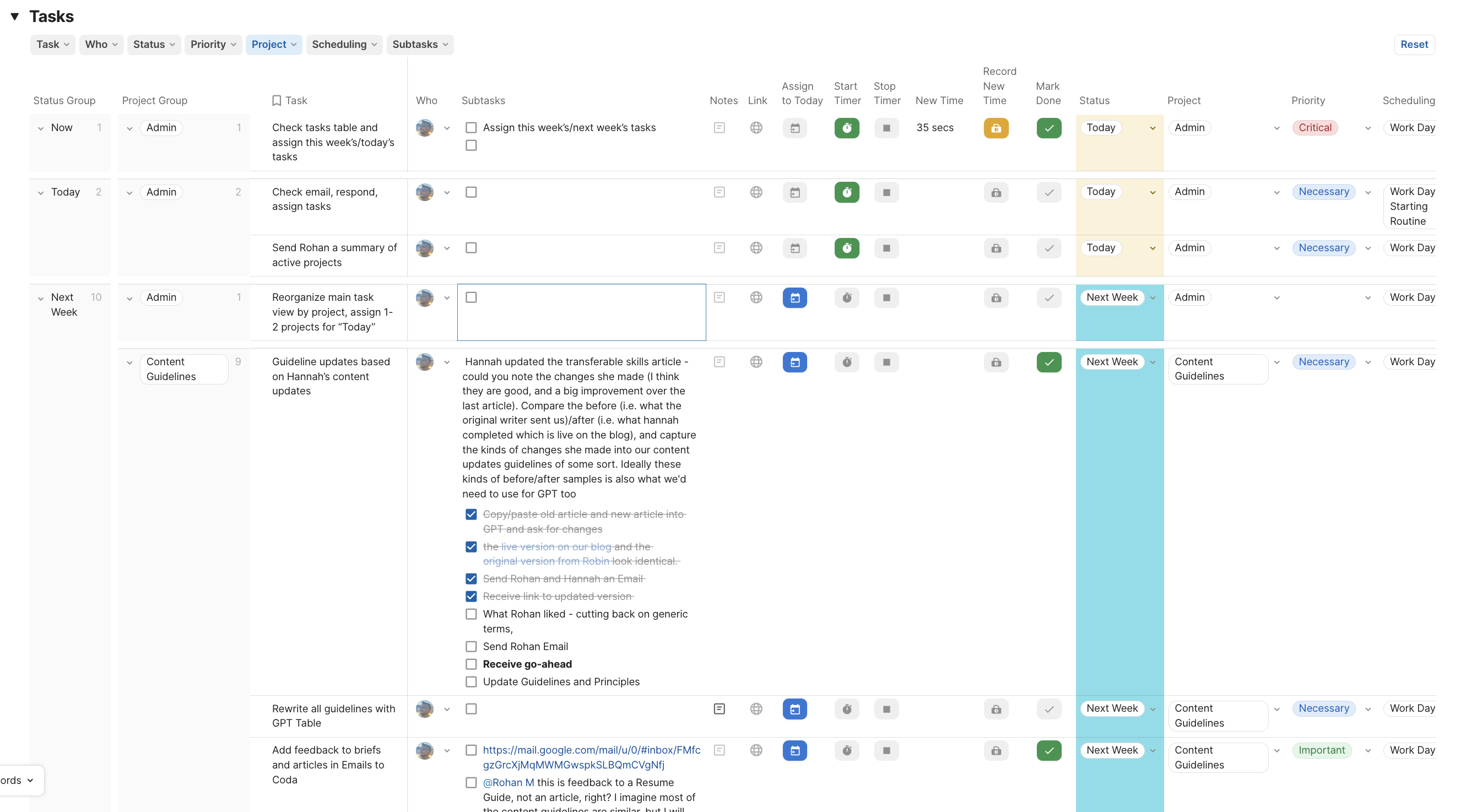Click the Reset button
This screenshot has height=812, width=1471.
1413,45
